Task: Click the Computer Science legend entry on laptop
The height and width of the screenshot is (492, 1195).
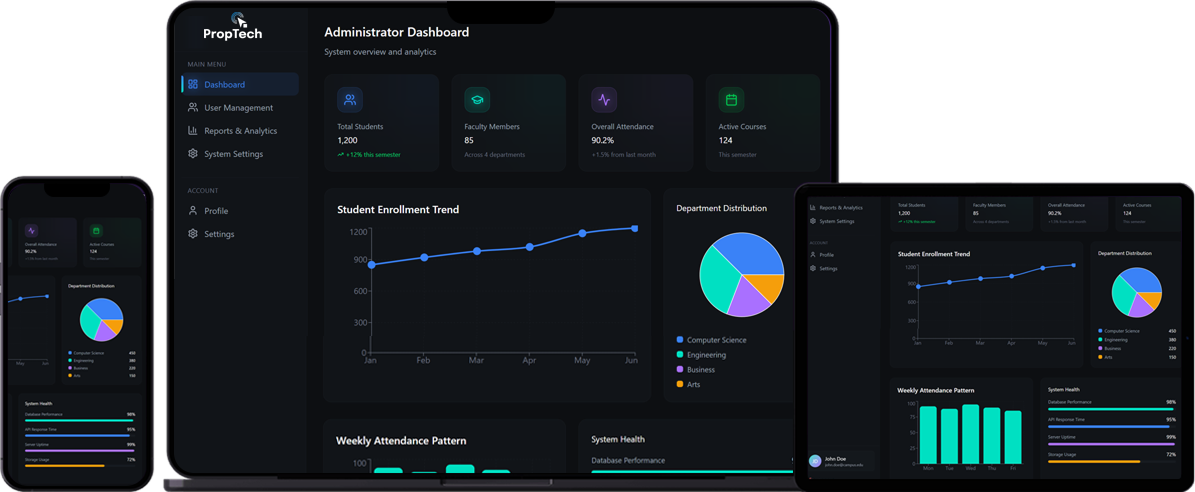Action: click(716, 340)
